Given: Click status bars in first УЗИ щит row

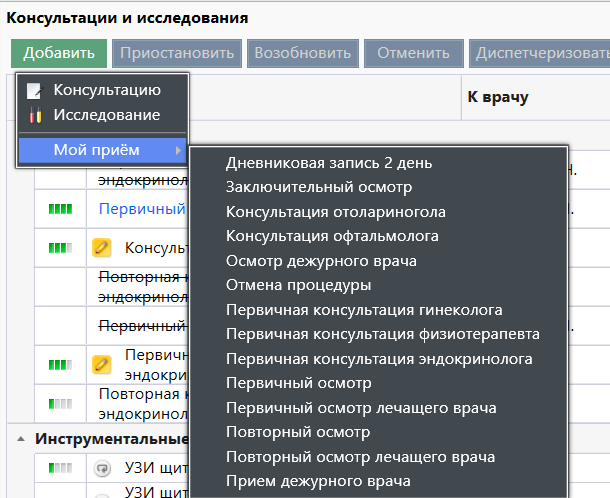Looking at the screenshot, I should pos(61,467).
